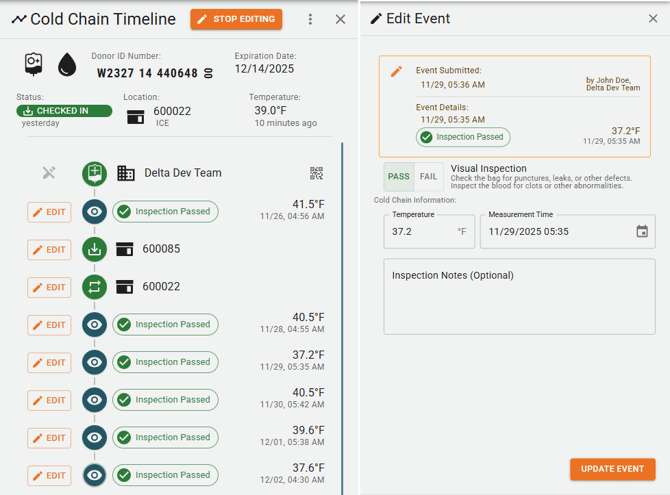This screenshot has height=495, width=670.
Task: Click the Temperature input field
Action: [x=418, y=231]
